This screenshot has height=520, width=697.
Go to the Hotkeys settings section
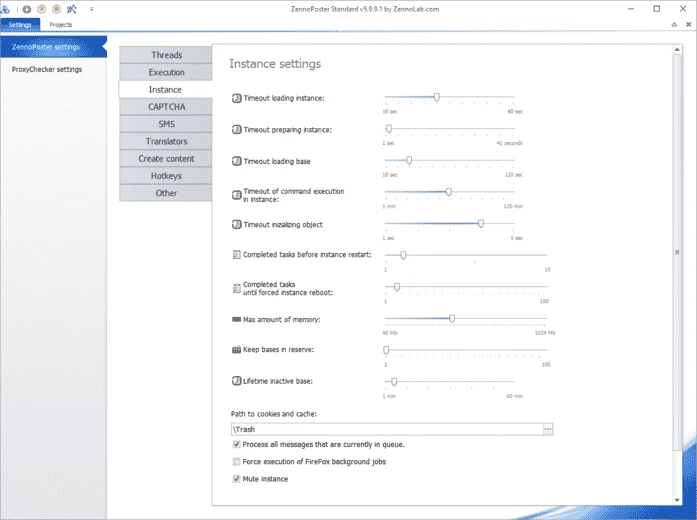(165, 176)
